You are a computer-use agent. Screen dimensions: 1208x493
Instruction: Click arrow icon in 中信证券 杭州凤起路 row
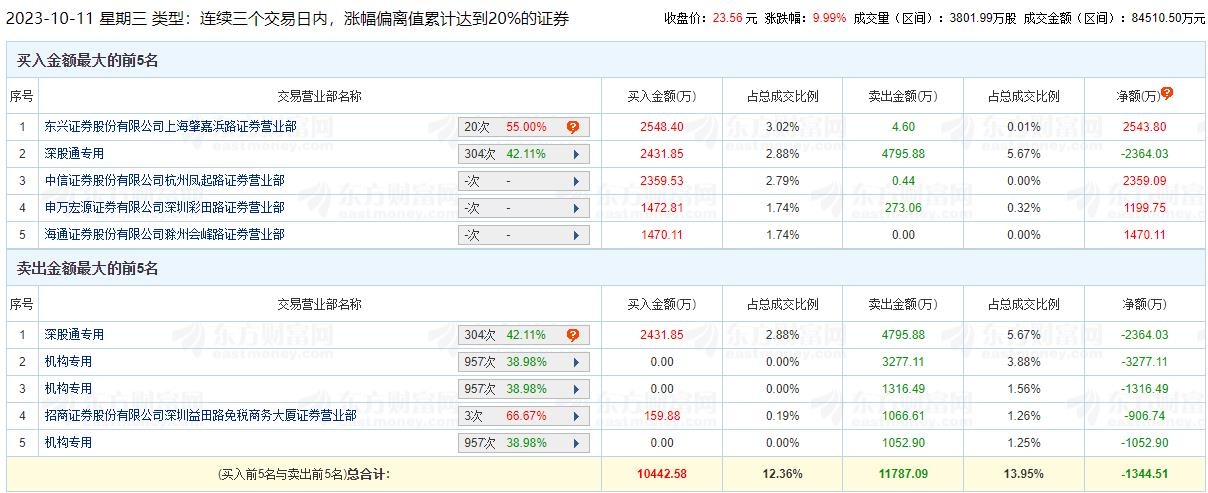(576, 181)
